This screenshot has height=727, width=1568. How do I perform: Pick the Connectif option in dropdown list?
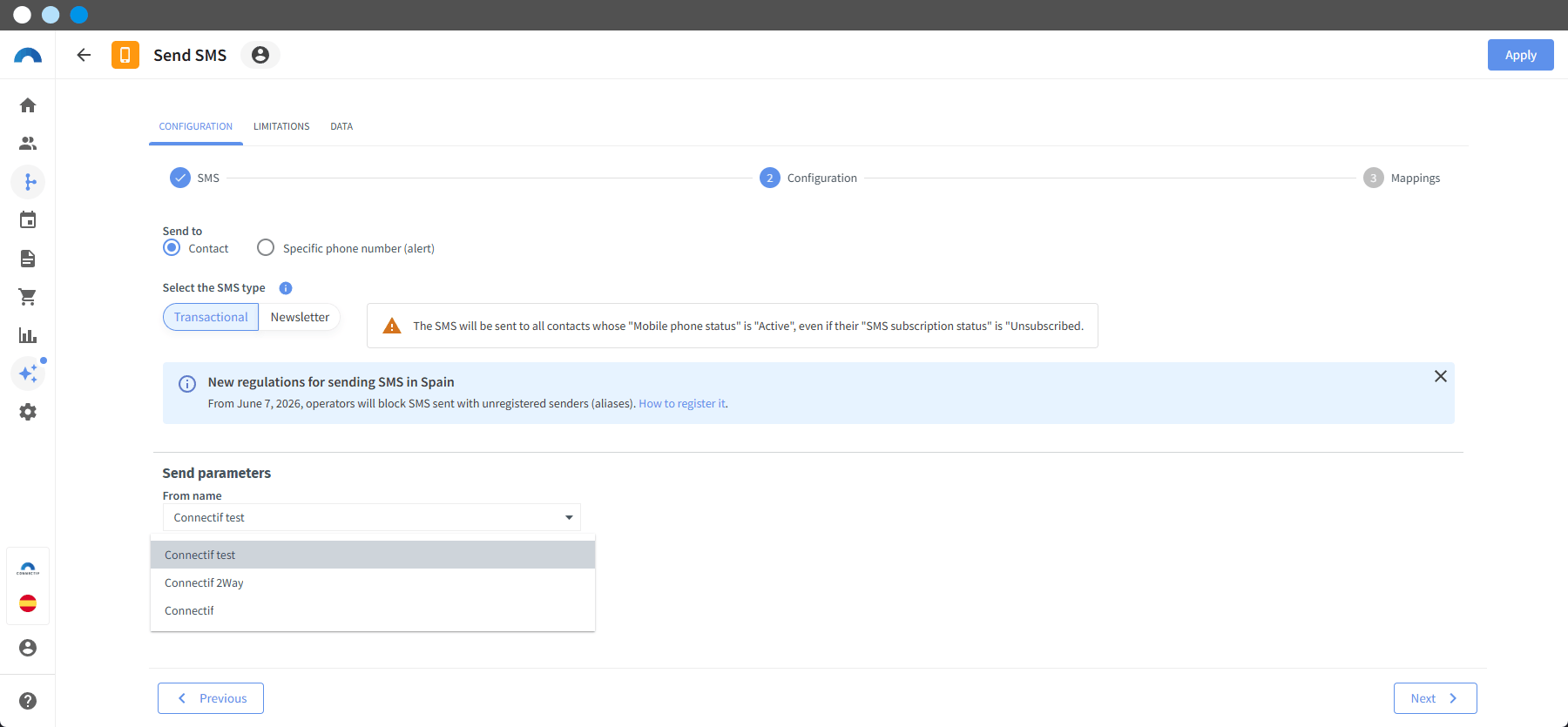(x=373, y=610)
